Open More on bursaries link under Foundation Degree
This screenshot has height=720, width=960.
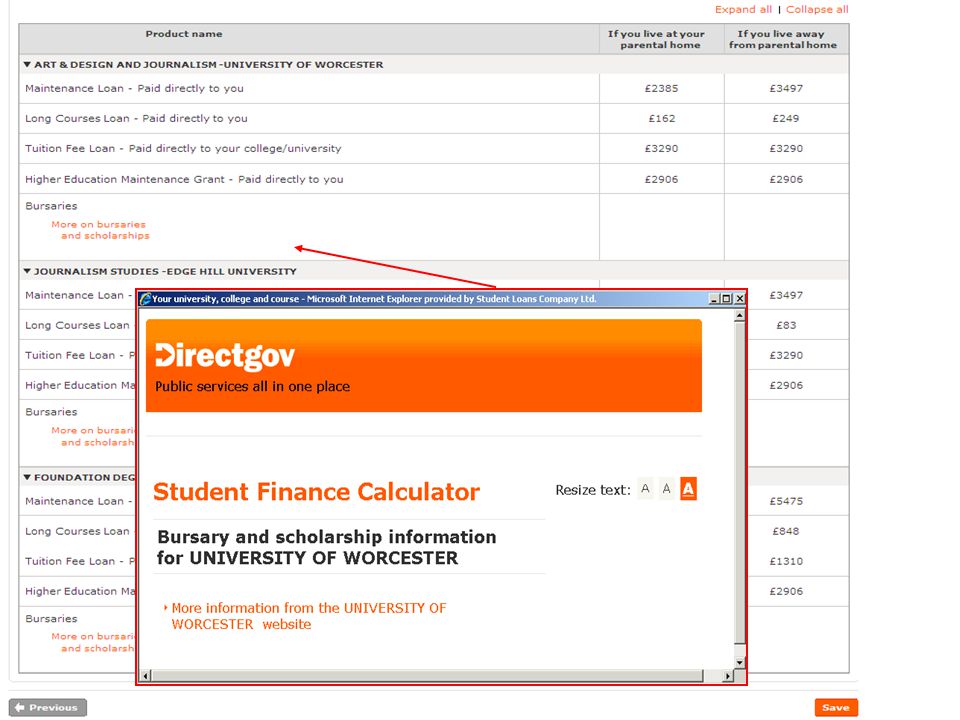click(x=93, y=642)
